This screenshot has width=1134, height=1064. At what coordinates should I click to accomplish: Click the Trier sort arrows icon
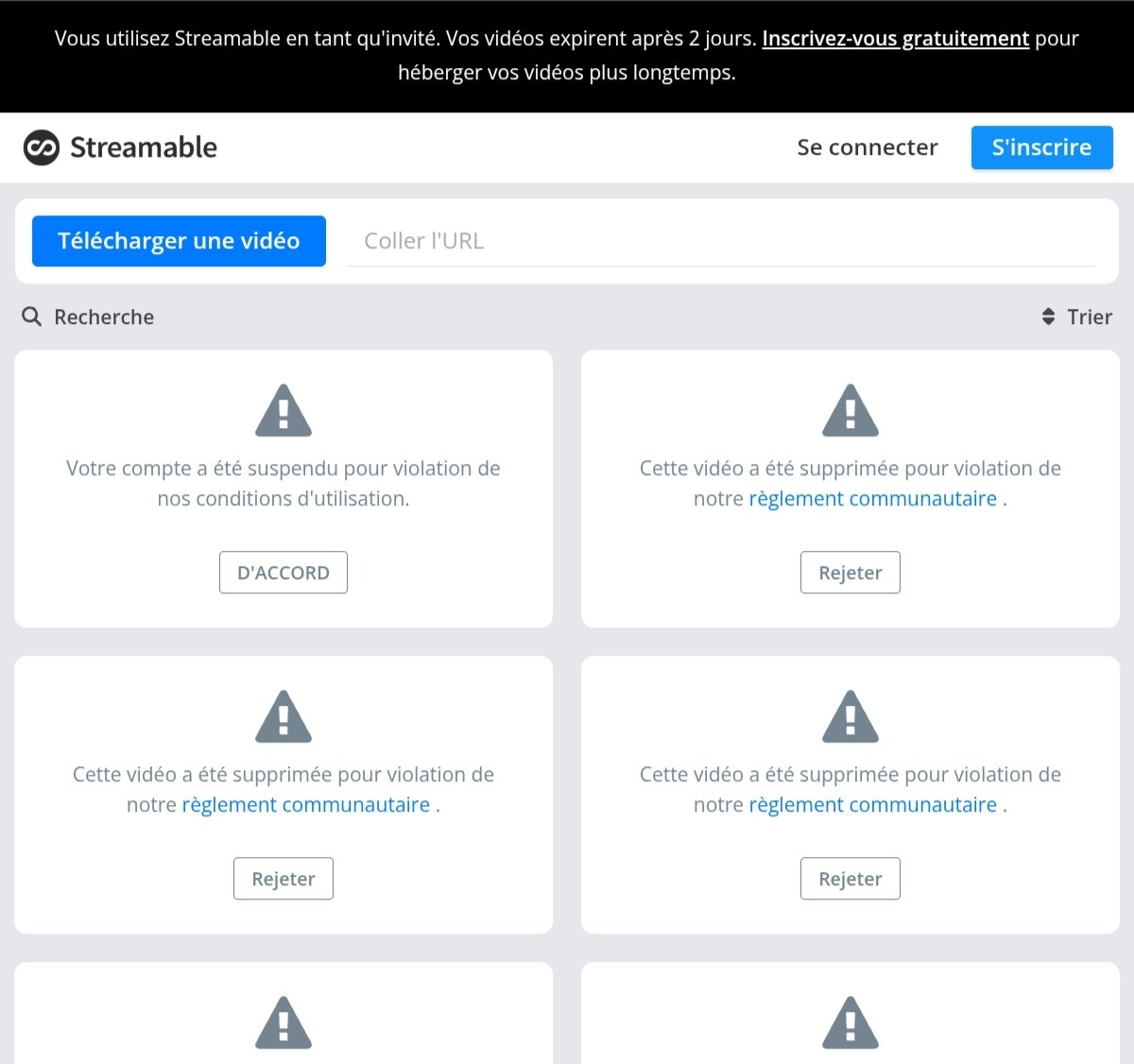[x=1048, y=317]
